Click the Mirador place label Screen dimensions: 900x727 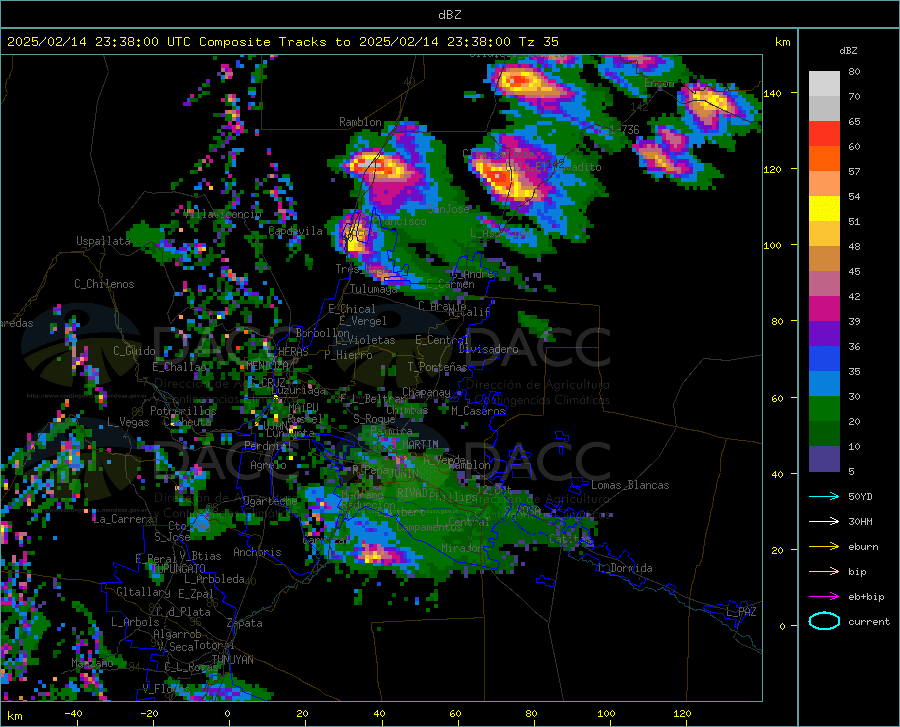(x=462, y=548)
